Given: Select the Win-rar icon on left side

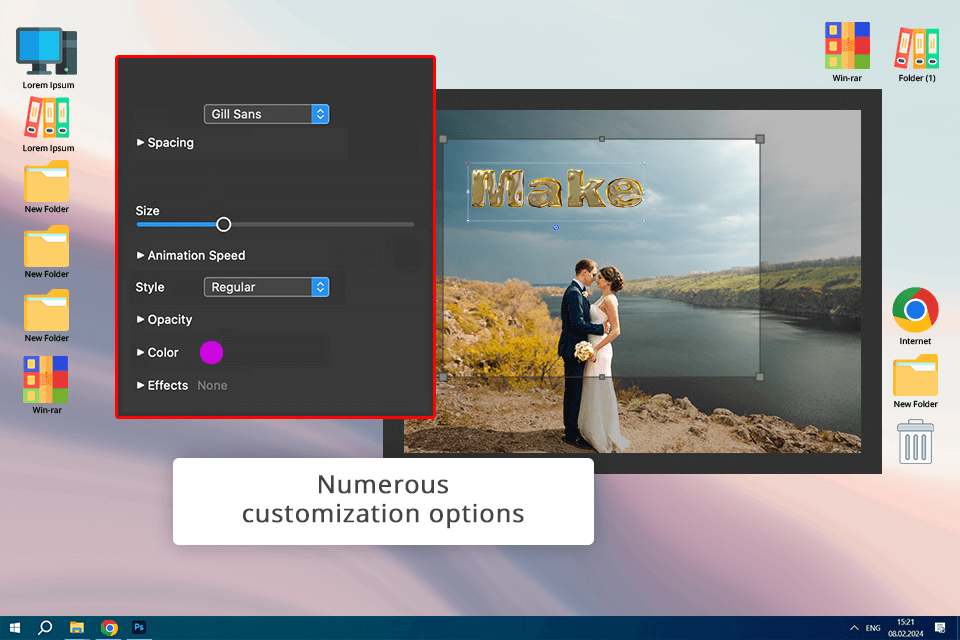Looking at the screenshot, I should [47, 385].
